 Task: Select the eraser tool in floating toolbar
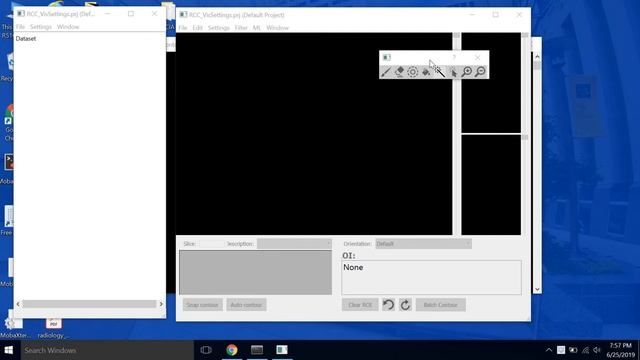point(399,72)
